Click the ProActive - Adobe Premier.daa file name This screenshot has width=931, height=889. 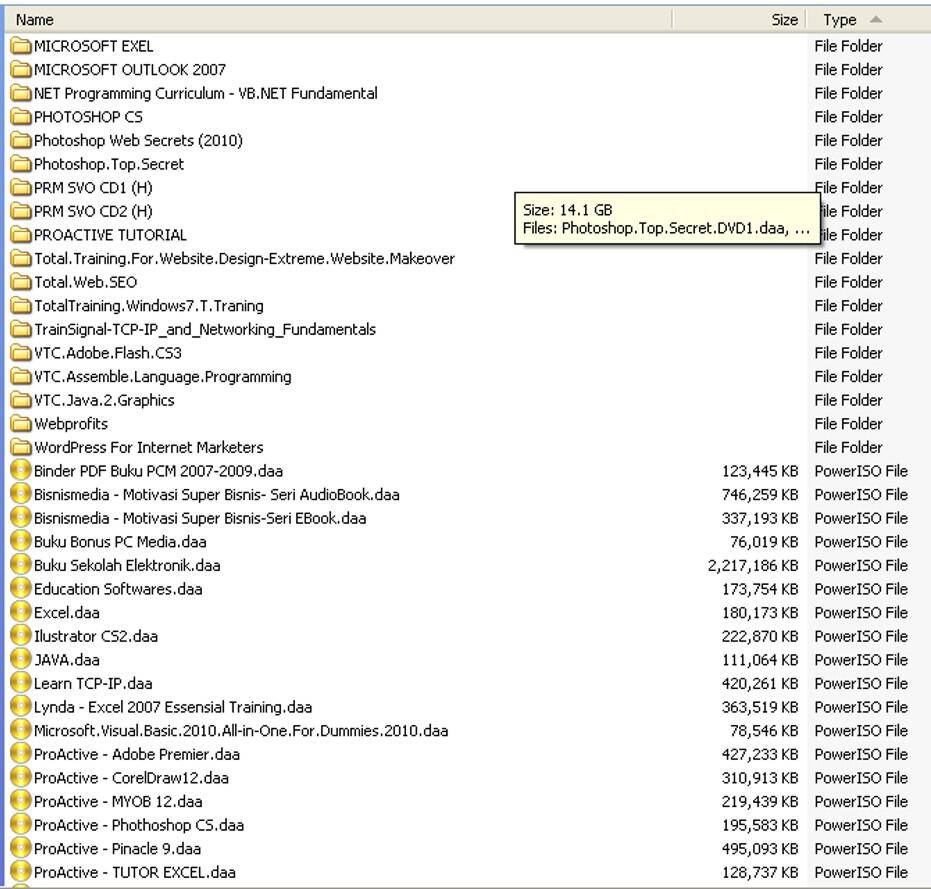(x=137, y=754)
